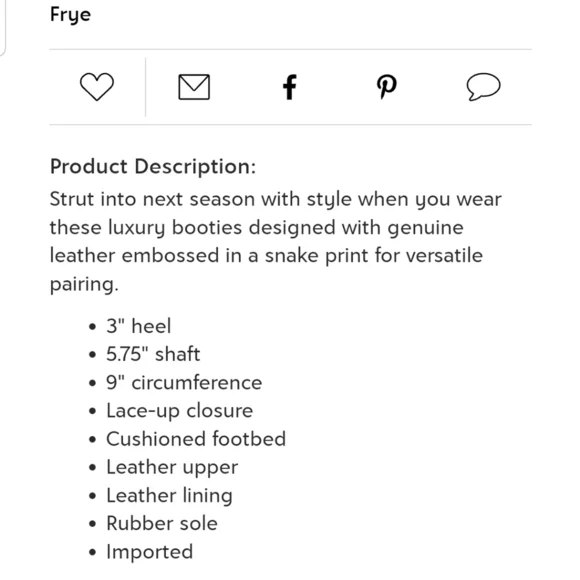580x580 pixels.
Task: Pin the product with Pinterest icon
Action: coord(387,87)
